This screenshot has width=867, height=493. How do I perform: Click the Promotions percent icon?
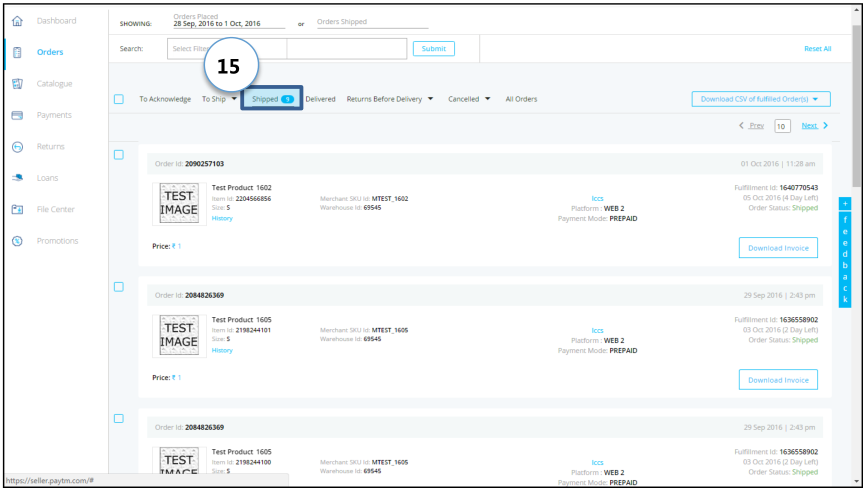[17, 241]
